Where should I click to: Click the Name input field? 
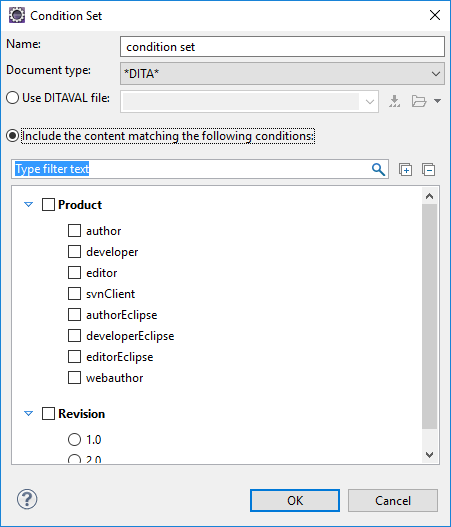coord(282,47)
